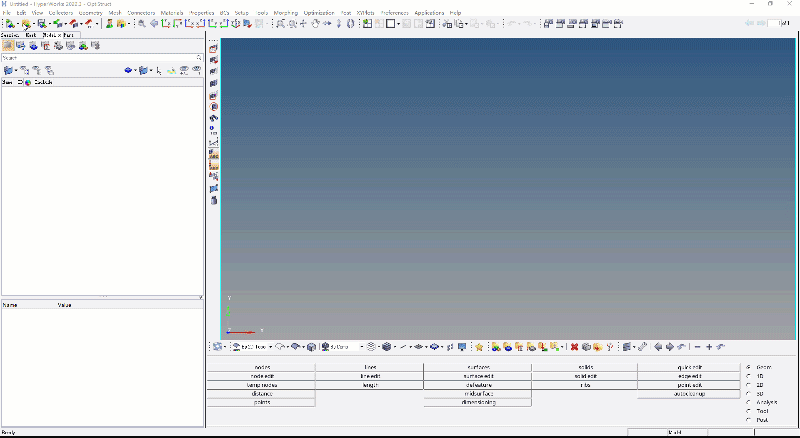This screenshot has height=438, width=800.
Task: Select the 1D page radio button
Action: 748,376
